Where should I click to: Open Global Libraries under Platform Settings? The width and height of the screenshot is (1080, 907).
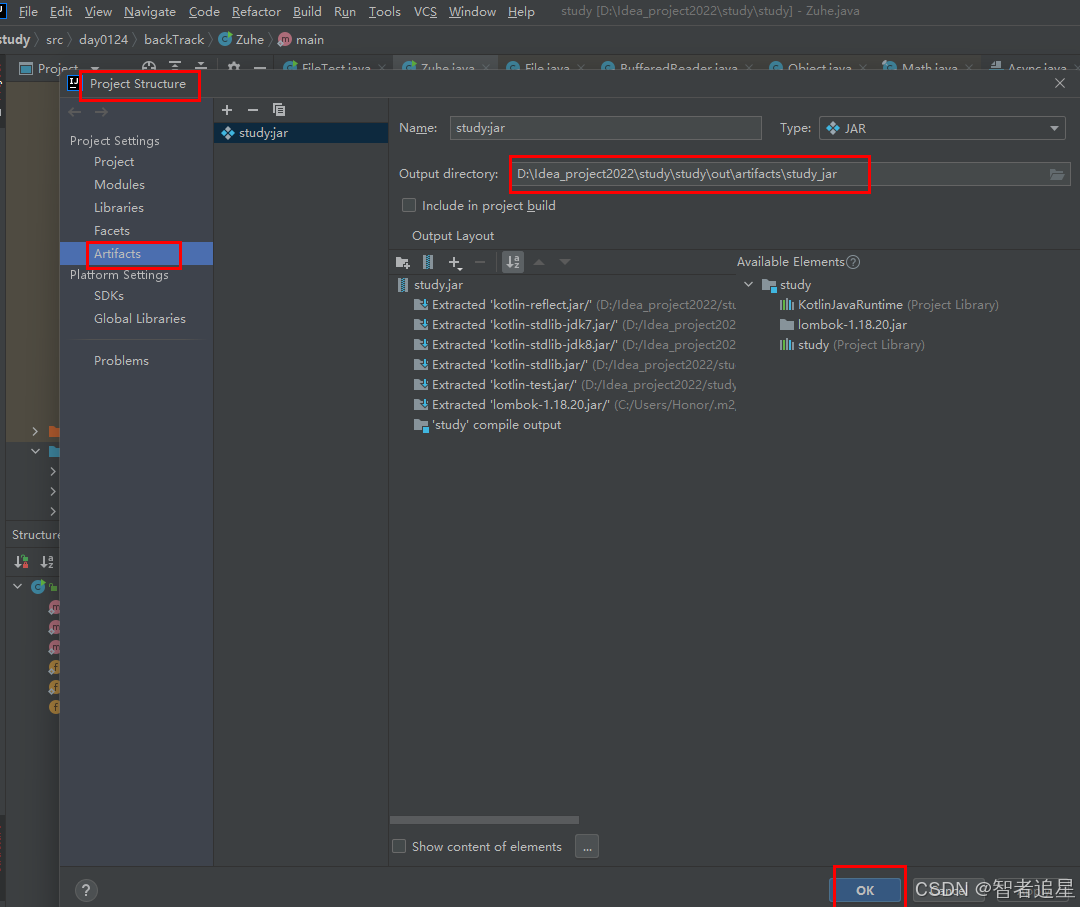pos(140,319)
